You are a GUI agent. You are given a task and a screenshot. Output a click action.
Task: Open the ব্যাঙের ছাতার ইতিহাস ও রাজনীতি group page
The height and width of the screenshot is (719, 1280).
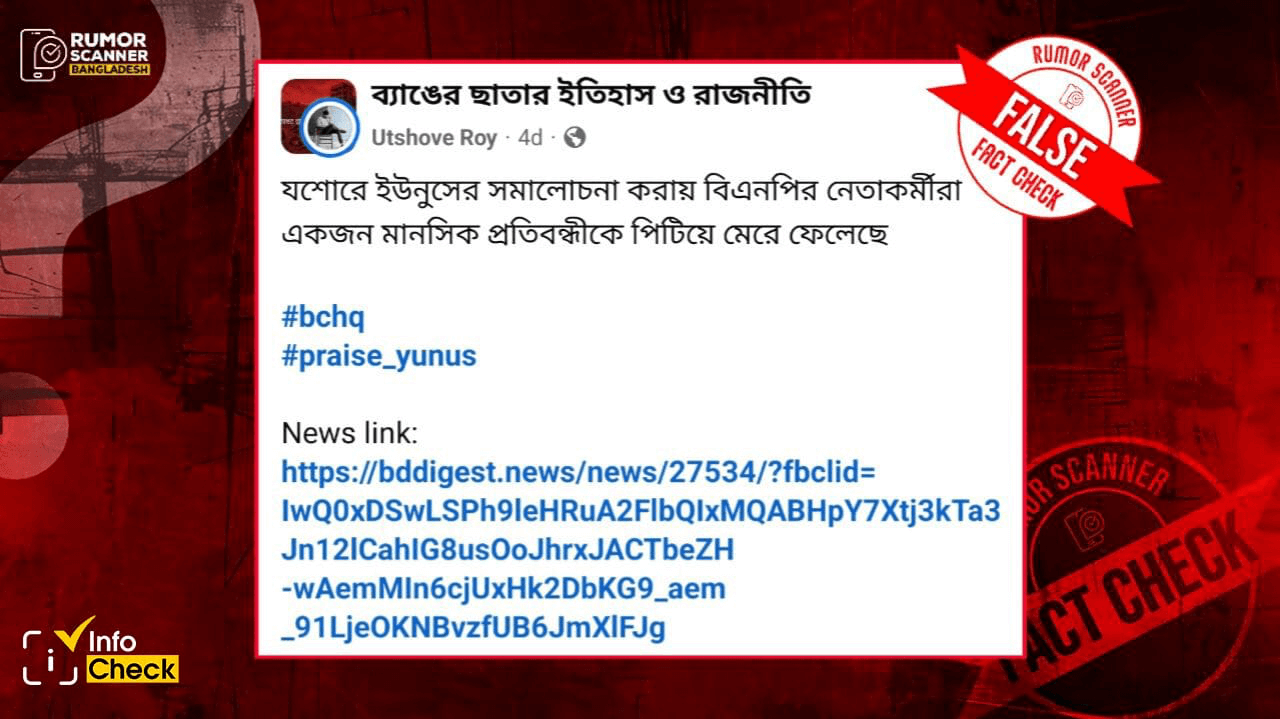(591, 95)
